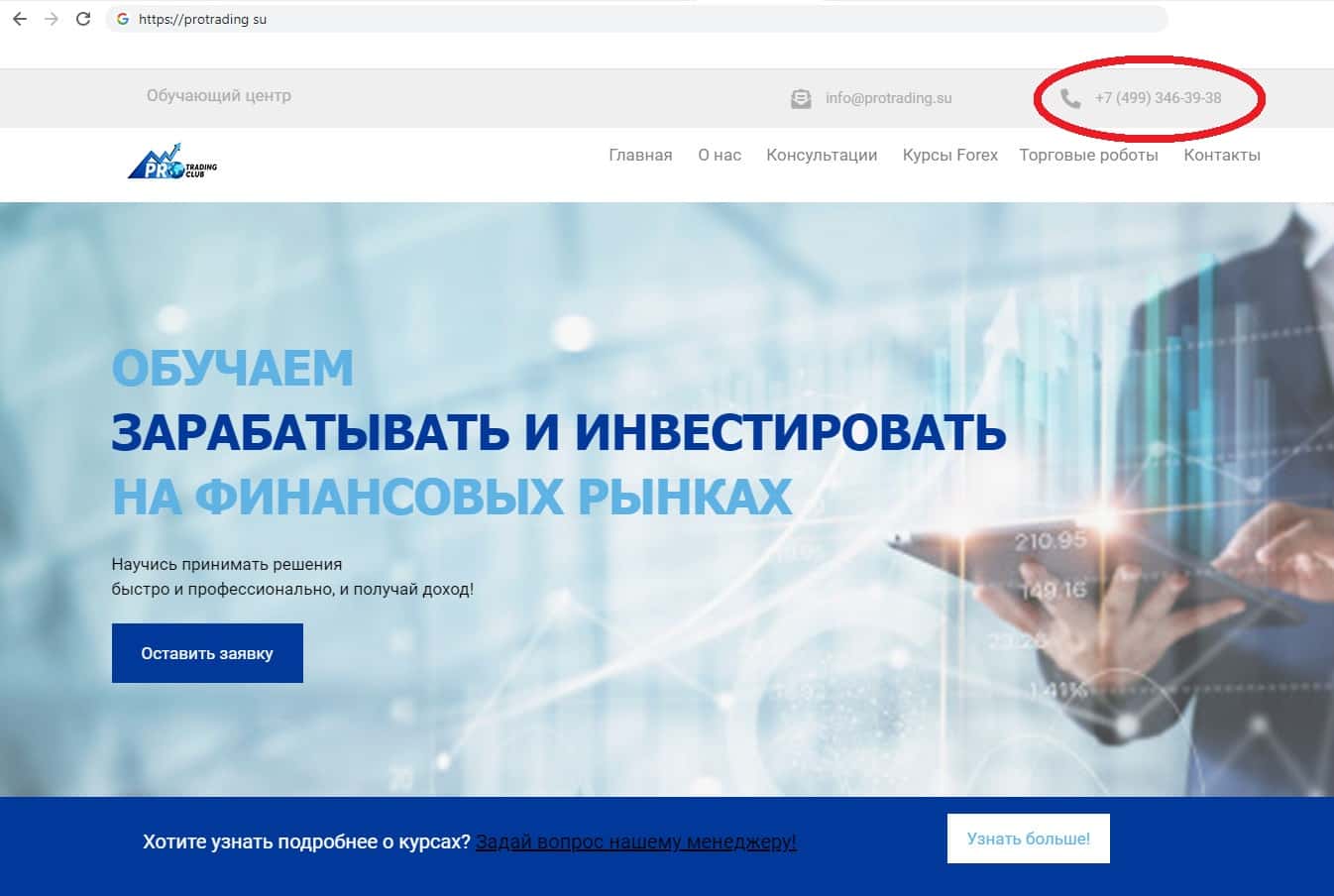Viewport: 1334px width, 896px height.
Task: Click the browser back arrow
Action: coord(20,19)
